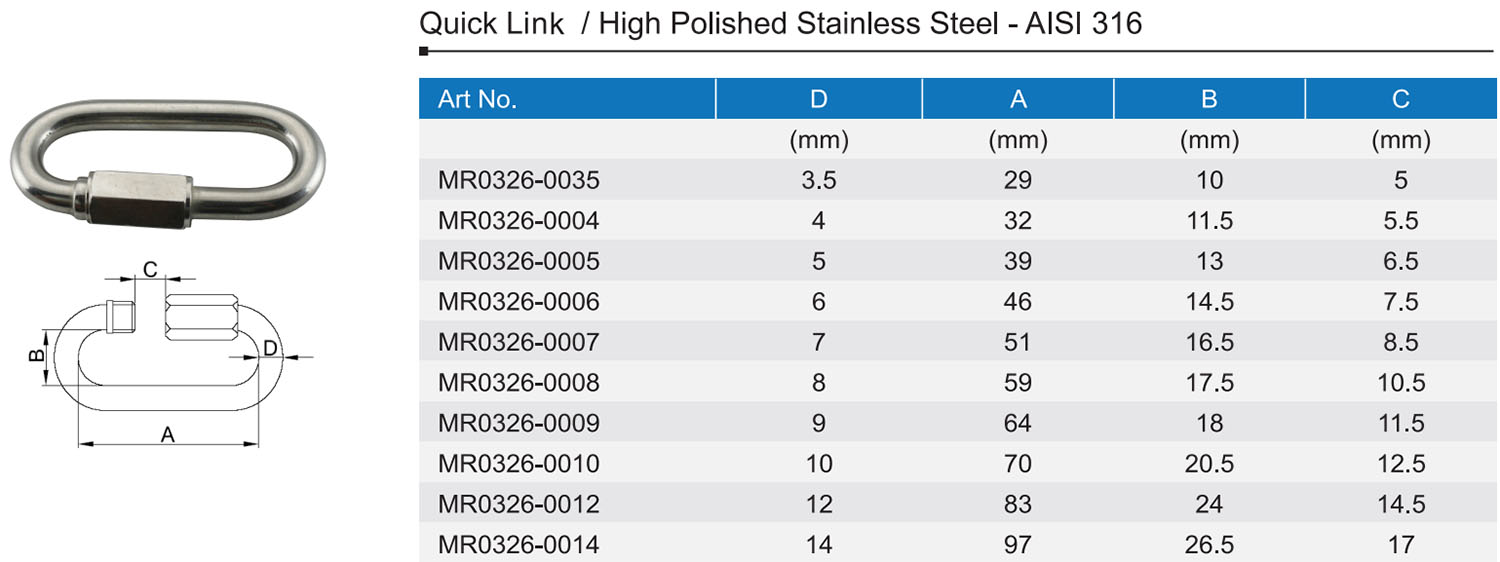
Task: Select the "D" column header in the table
Action: pyautogui.click(x=818, y=99)
